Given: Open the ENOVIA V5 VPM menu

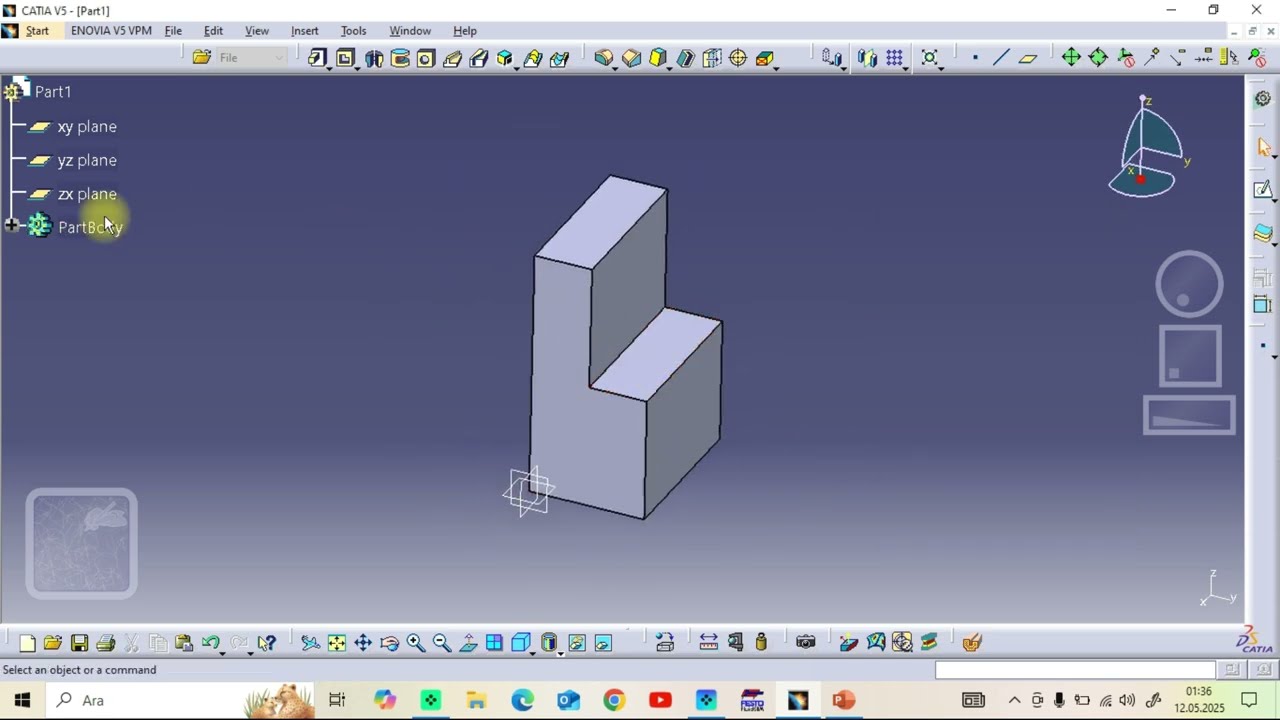Looking at the screenshot, I should pos(111,31).
